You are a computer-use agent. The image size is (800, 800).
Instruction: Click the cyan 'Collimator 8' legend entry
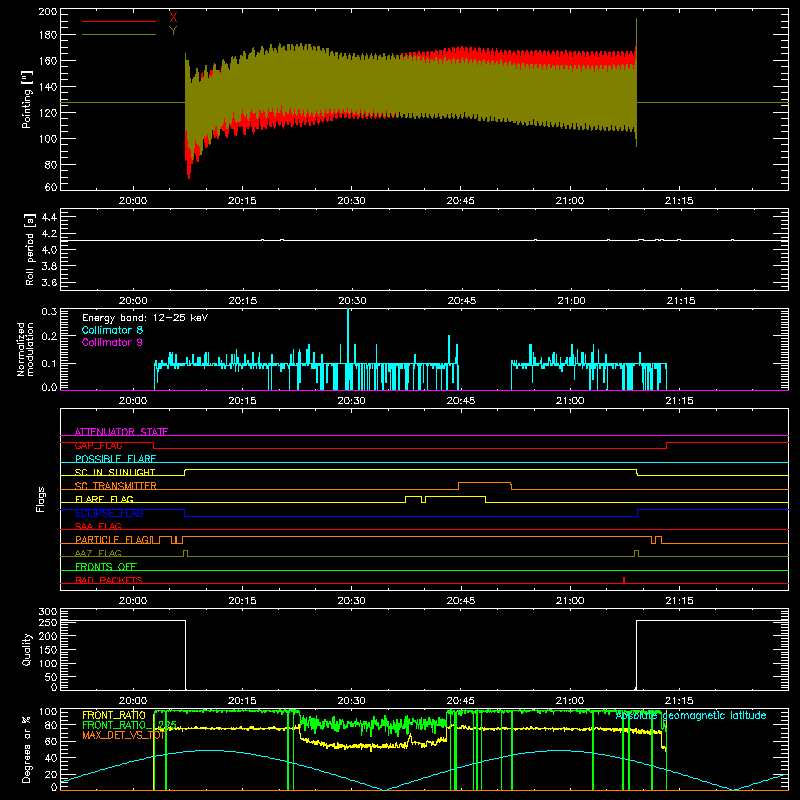tap(112, 330)
